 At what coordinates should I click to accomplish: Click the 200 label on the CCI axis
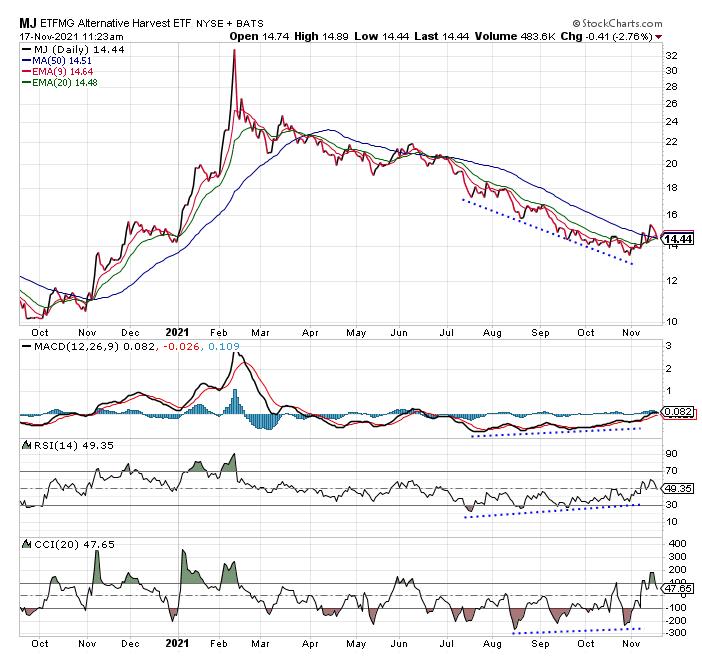point(677,570)
